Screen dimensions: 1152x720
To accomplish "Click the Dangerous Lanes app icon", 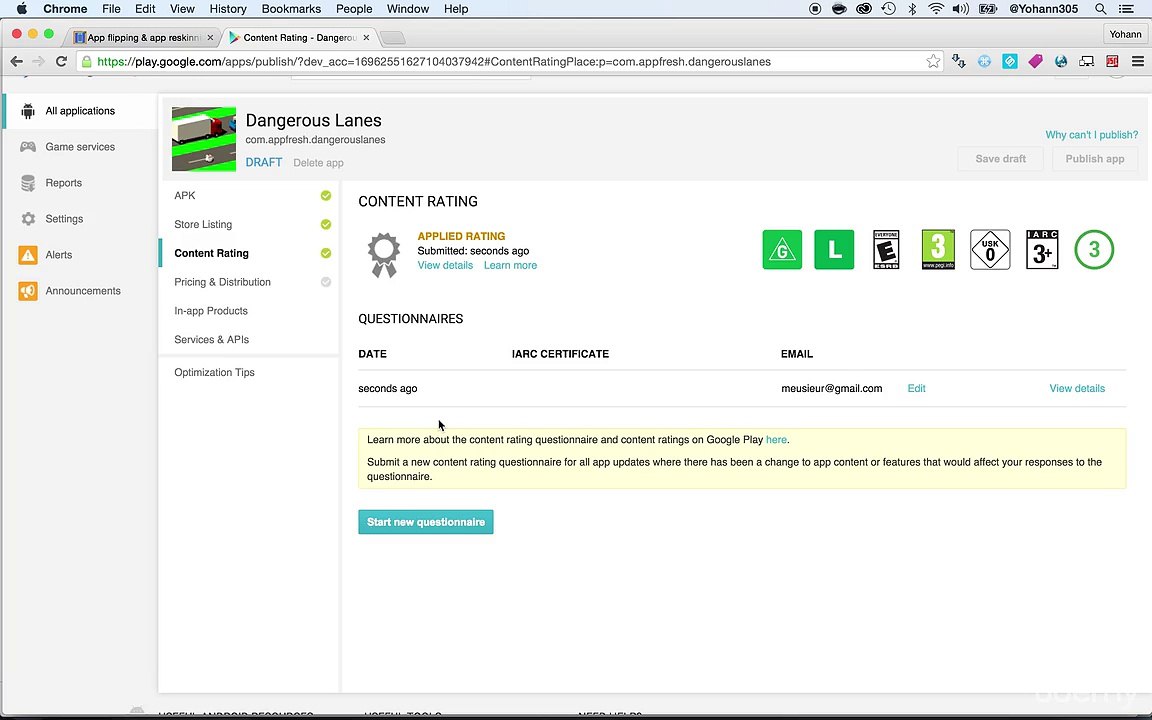I will [x=204, y=139].
